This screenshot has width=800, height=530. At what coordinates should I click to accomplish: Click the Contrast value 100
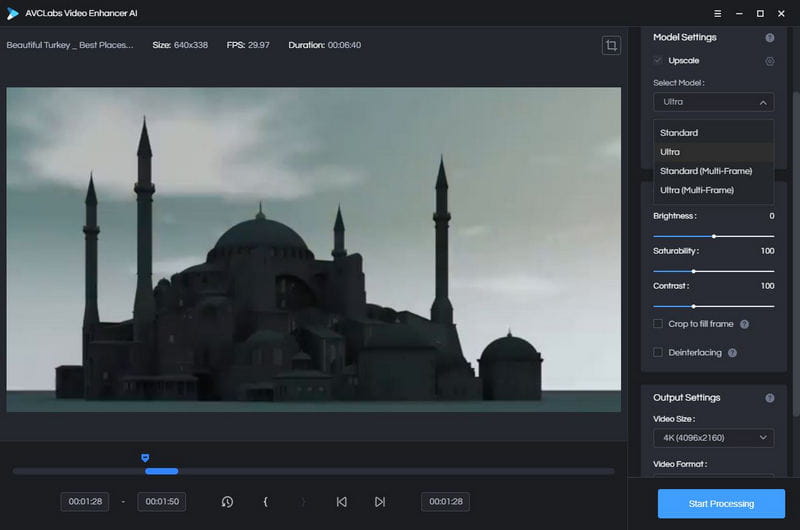tap(767, 286)
